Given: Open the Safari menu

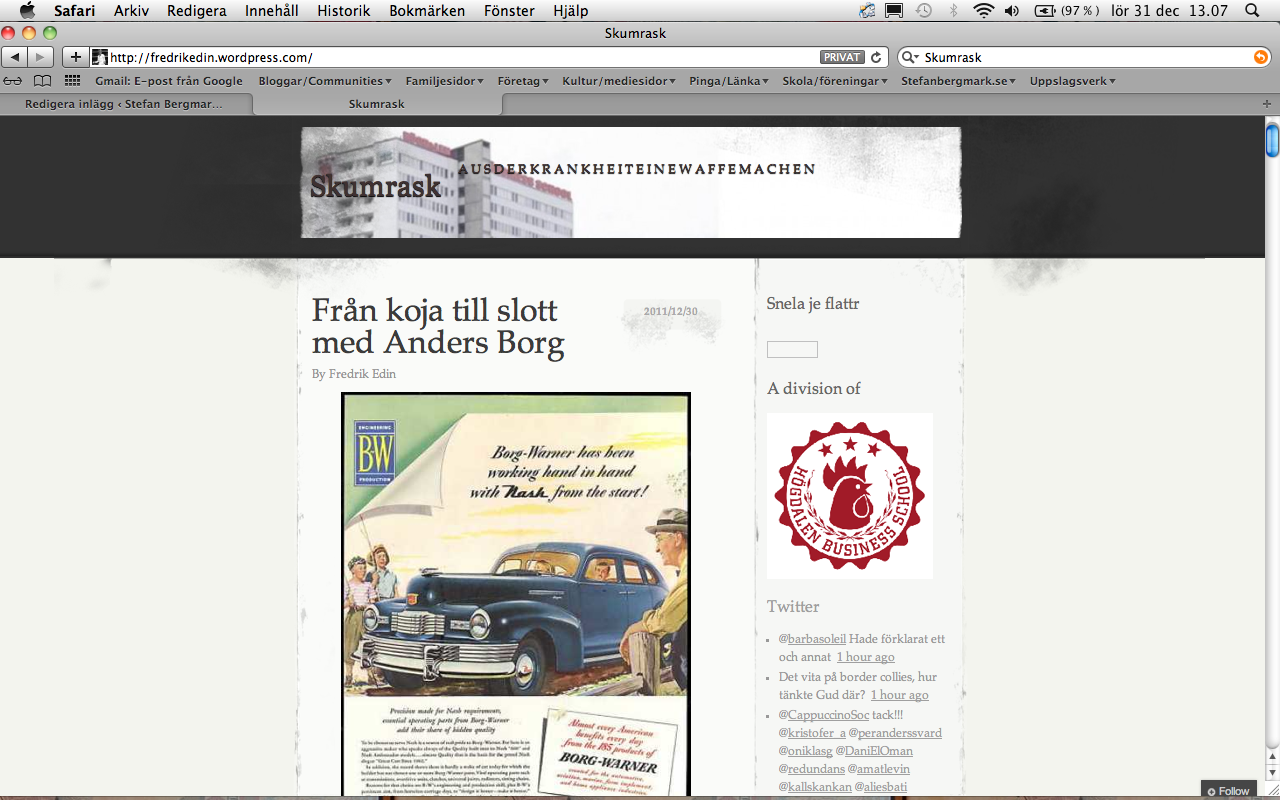Looking at the screenshot, I should tap(75, 11).
